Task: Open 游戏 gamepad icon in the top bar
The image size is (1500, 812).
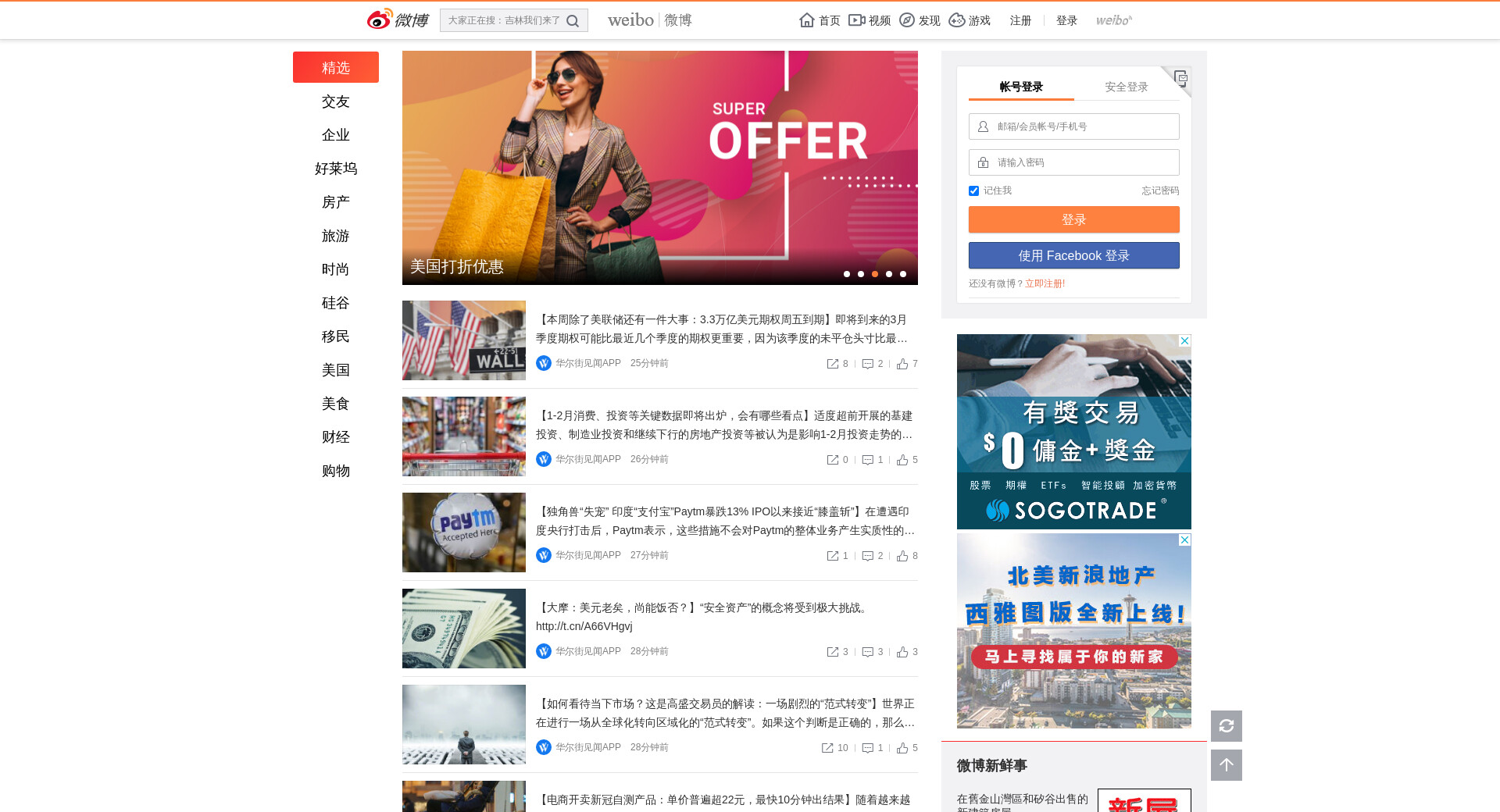Action: click(957, 20)
